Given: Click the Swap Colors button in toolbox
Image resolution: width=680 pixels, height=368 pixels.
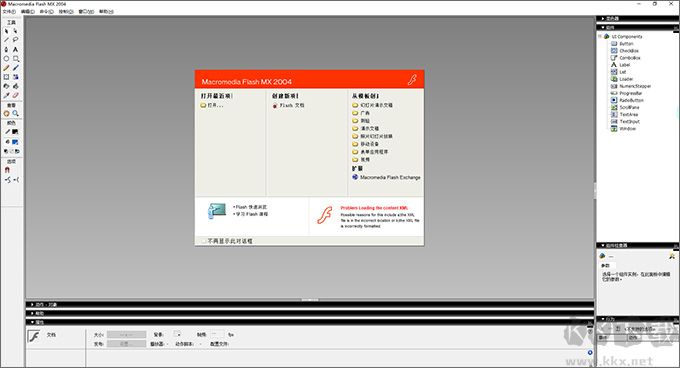Looking at the screenshot, I should click(x=17, y=151).
